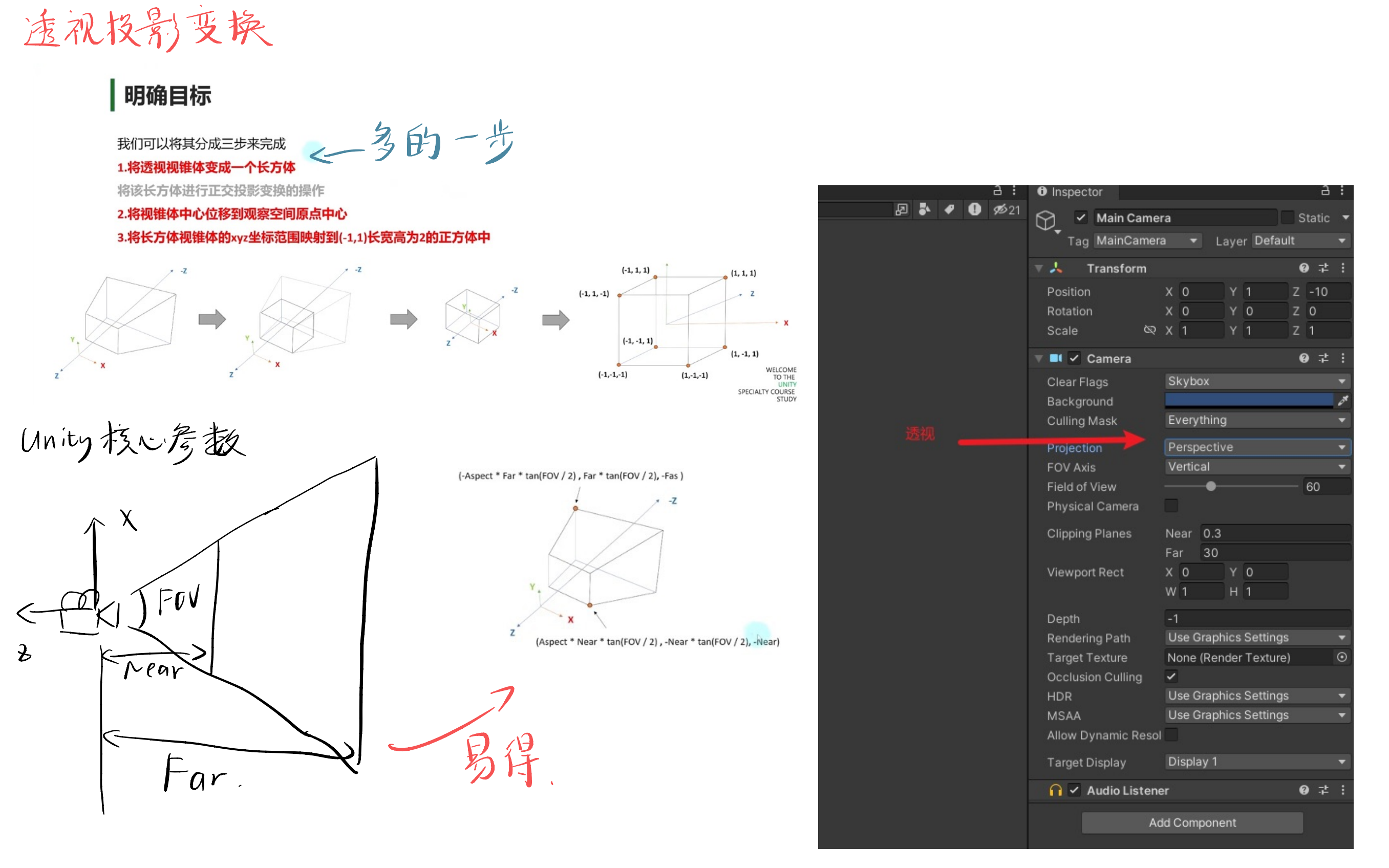1389x868 pixels.
Task: Open Camera presets slider icon
Action: pos(1323,358)
